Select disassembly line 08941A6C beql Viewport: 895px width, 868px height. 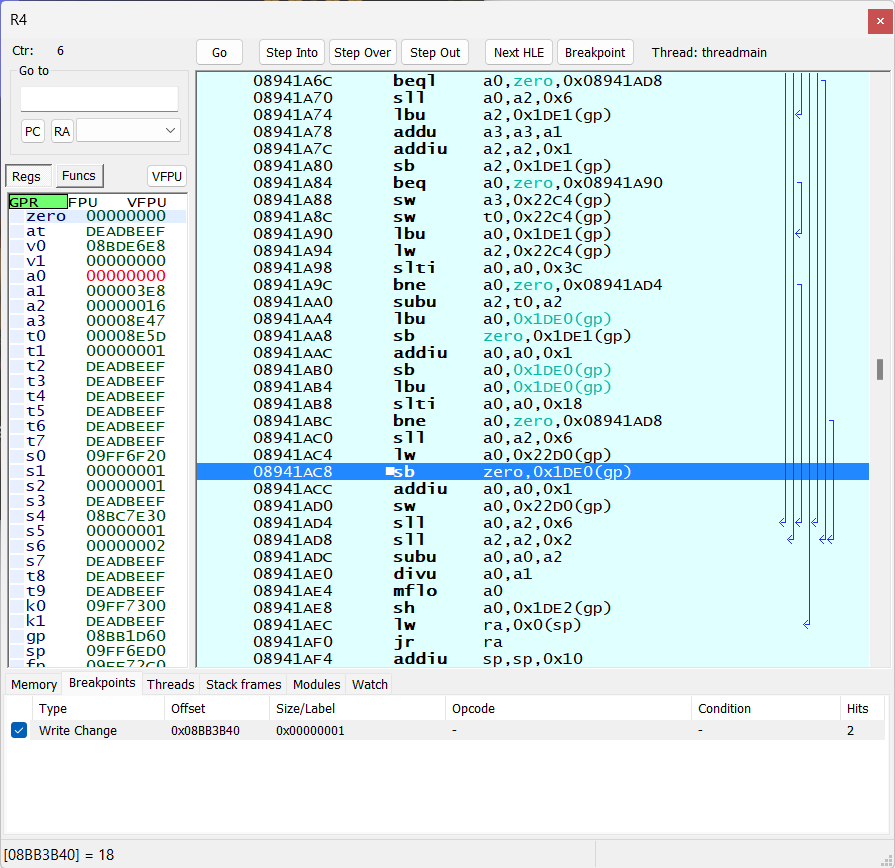click(533, 81)
